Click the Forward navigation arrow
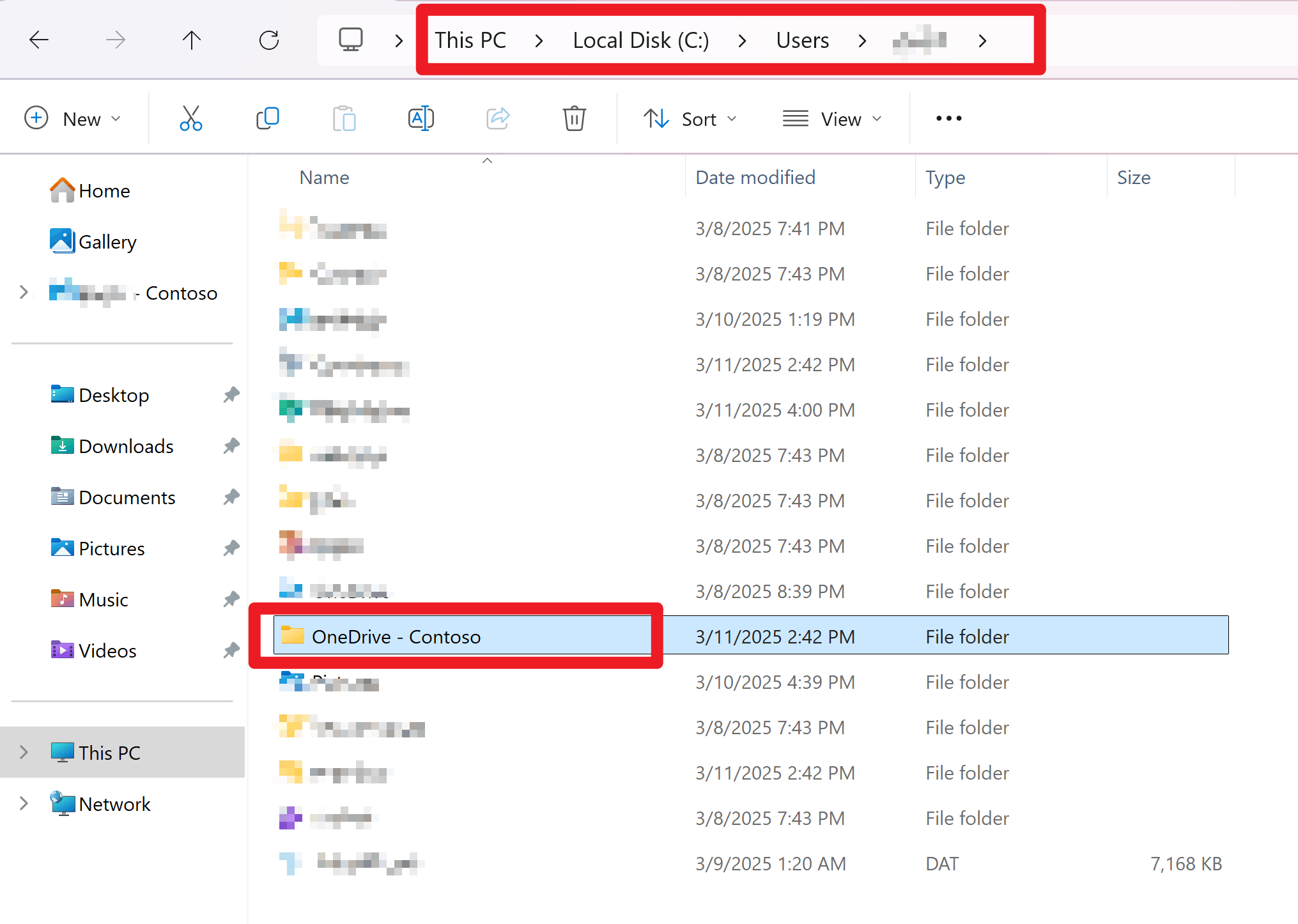The height and width of the screenshot is (924, 1298). point(116,40)
